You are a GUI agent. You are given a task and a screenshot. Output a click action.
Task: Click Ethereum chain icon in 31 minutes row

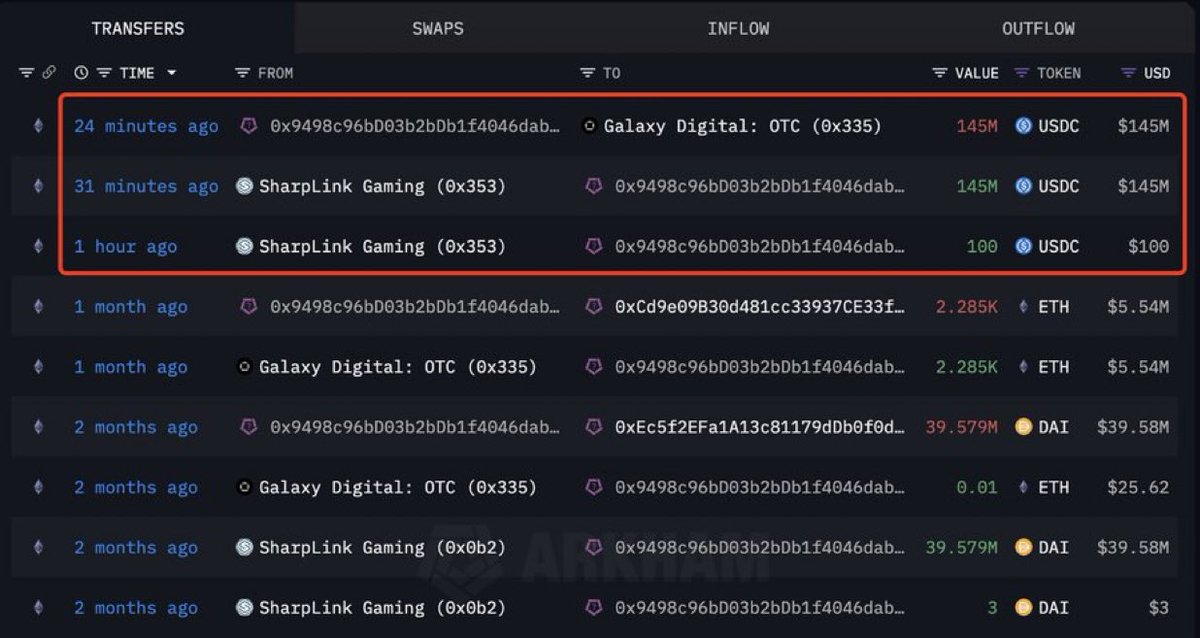[39, 186]
